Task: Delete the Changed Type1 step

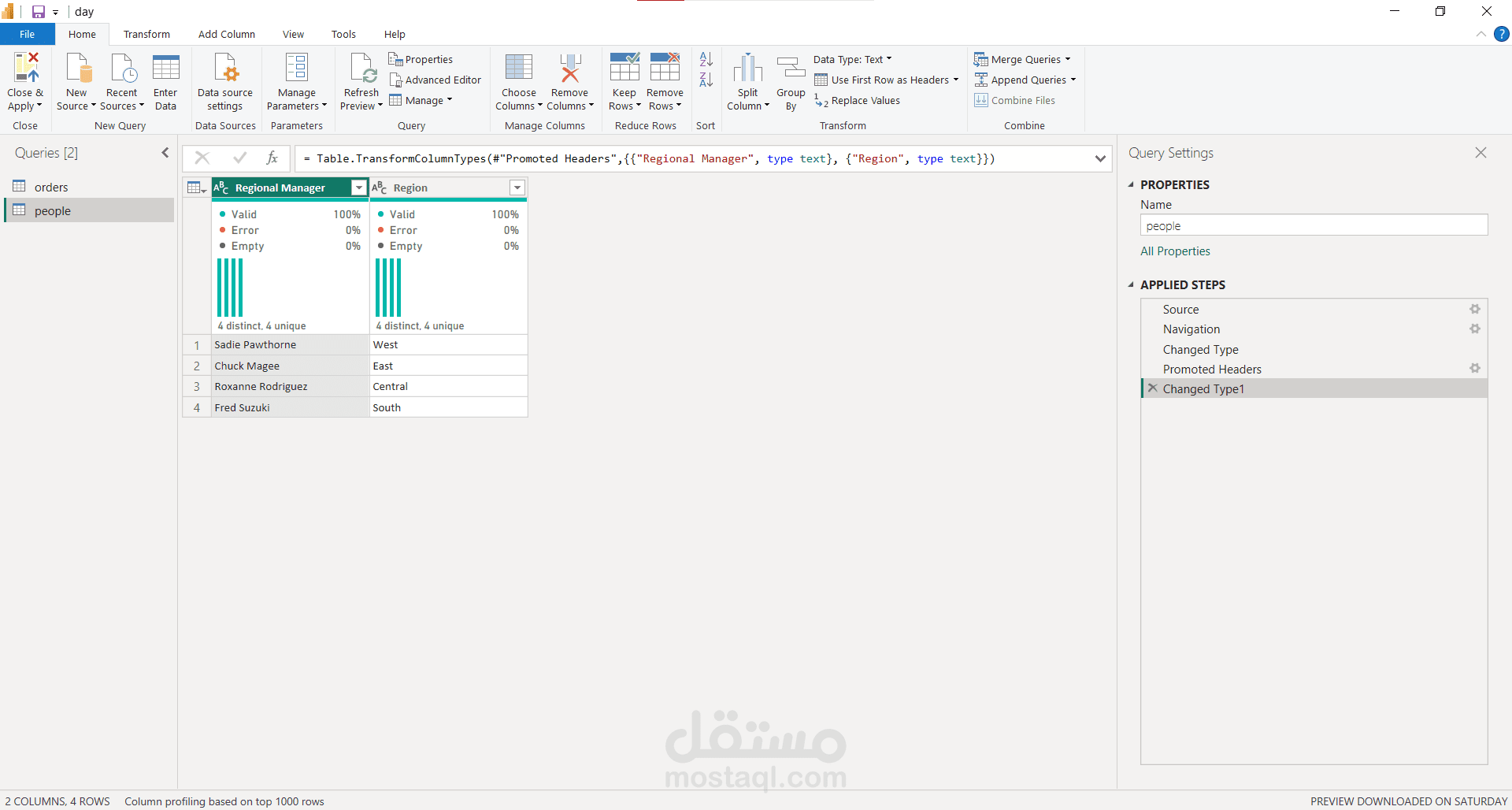Action: pyautogui.click(x=1153, y=388)
